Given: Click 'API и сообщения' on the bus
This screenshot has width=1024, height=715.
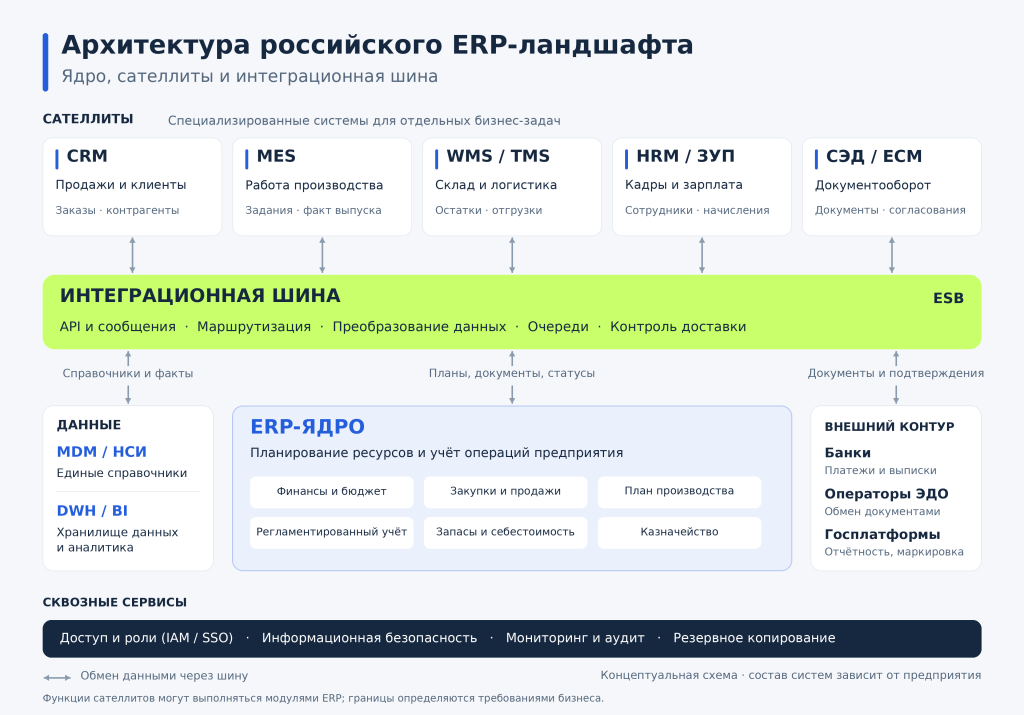Looking at the screenshot, I should [118, 326].
